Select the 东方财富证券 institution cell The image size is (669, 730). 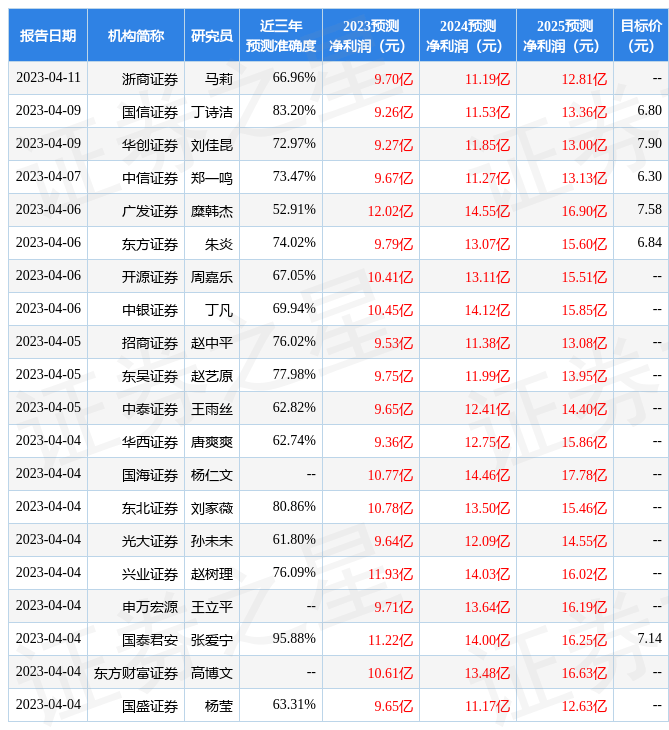point(136,673)
